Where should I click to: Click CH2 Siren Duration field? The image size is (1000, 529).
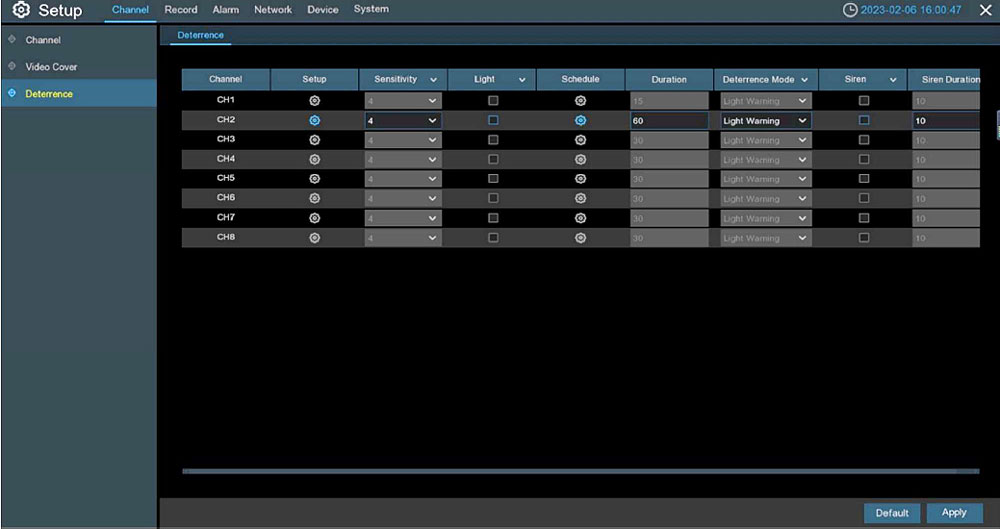click(946, 121)
